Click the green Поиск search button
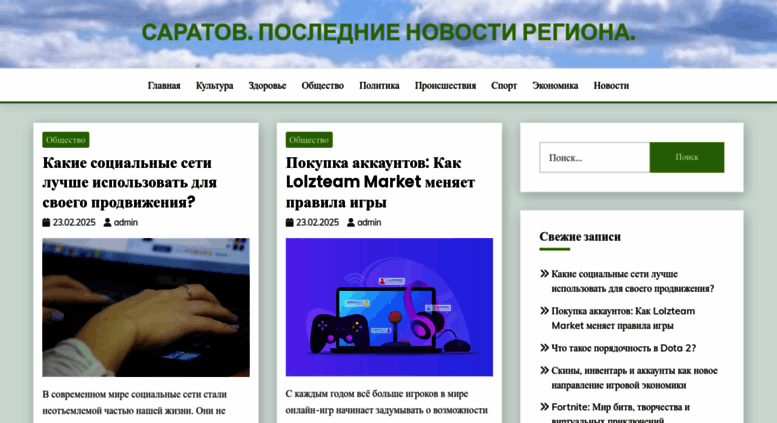 coord(687,158)
